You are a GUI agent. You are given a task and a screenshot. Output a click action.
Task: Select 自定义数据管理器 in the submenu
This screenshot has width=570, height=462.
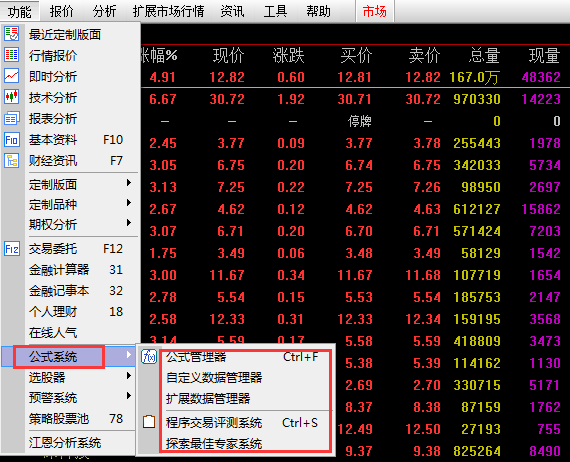click(214, 378)
